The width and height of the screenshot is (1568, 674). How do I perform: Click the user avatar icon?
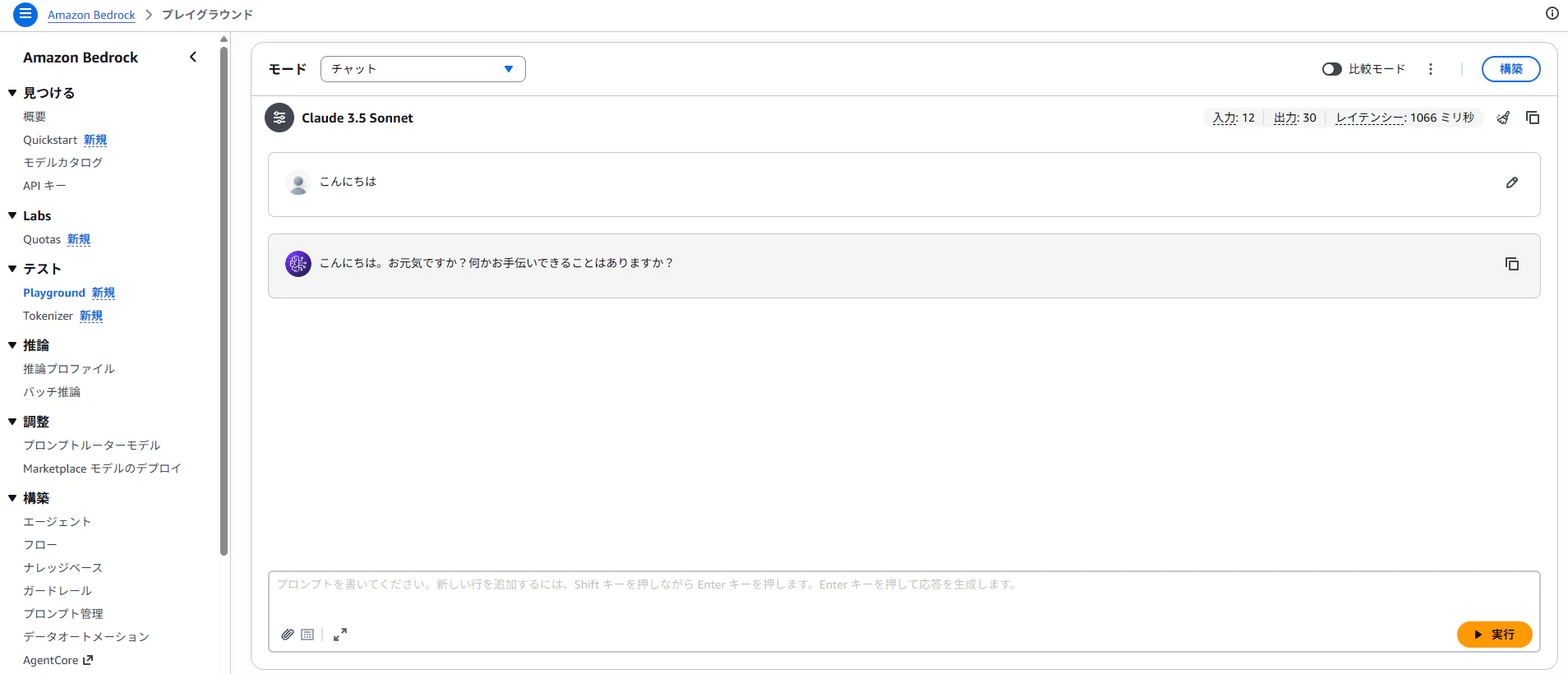coord(298,182)
